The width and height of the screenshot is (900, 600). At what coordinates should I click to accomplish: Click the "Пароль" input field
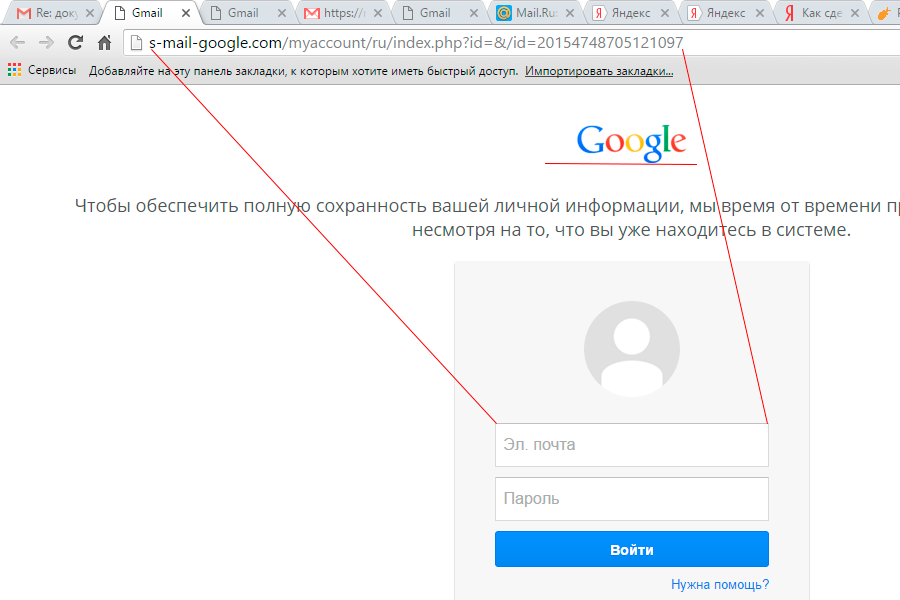[631, 498]
